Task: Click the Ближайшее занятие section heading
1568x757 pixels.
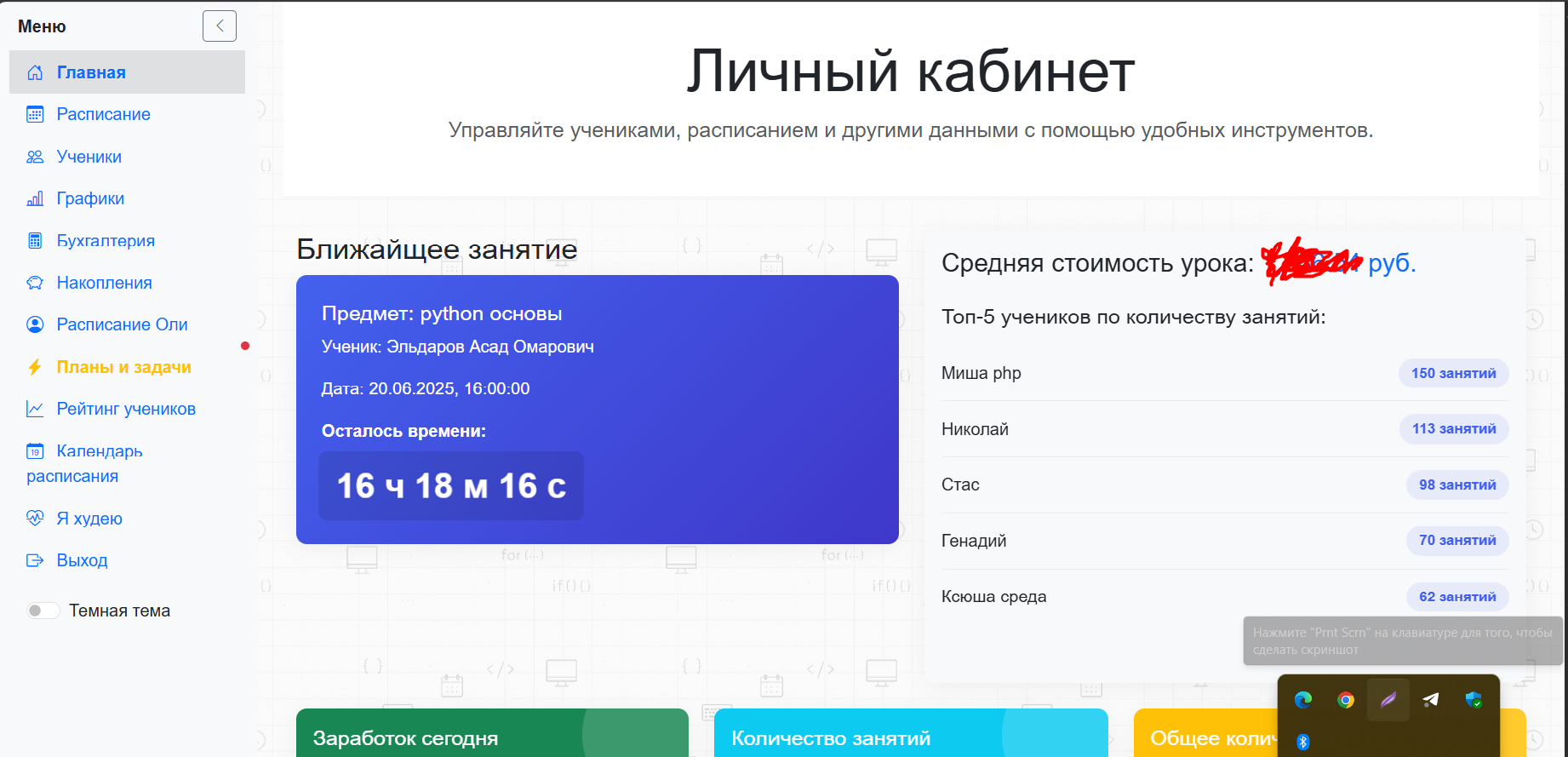Action: [x=437, y=249]
